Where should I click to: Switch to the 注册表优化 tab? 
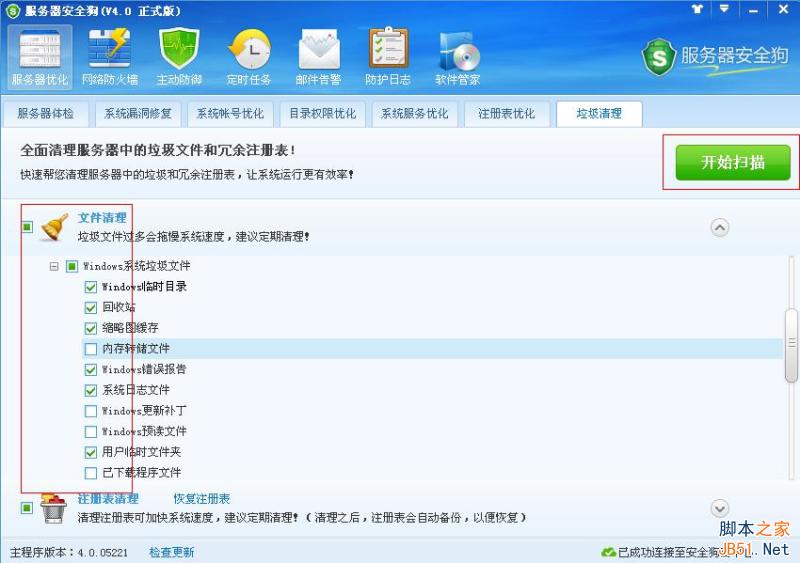506,114
